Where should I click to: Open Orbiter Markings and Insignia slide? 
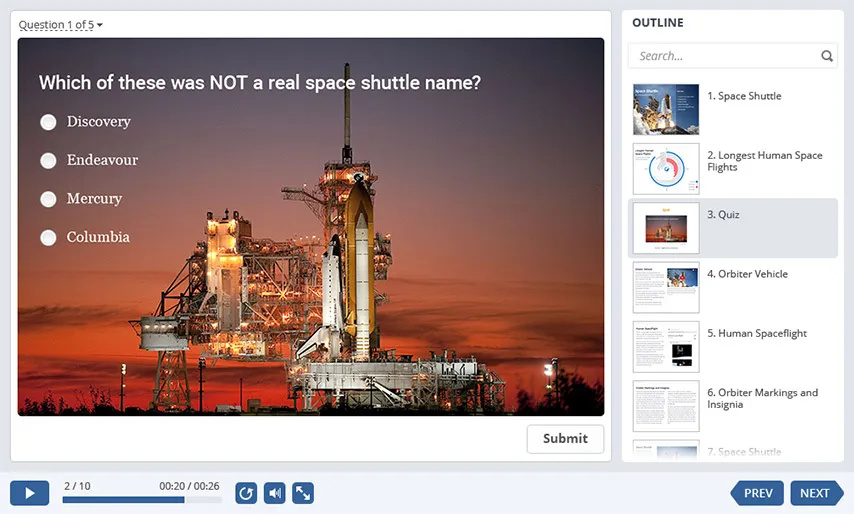[x=732, y=405]
